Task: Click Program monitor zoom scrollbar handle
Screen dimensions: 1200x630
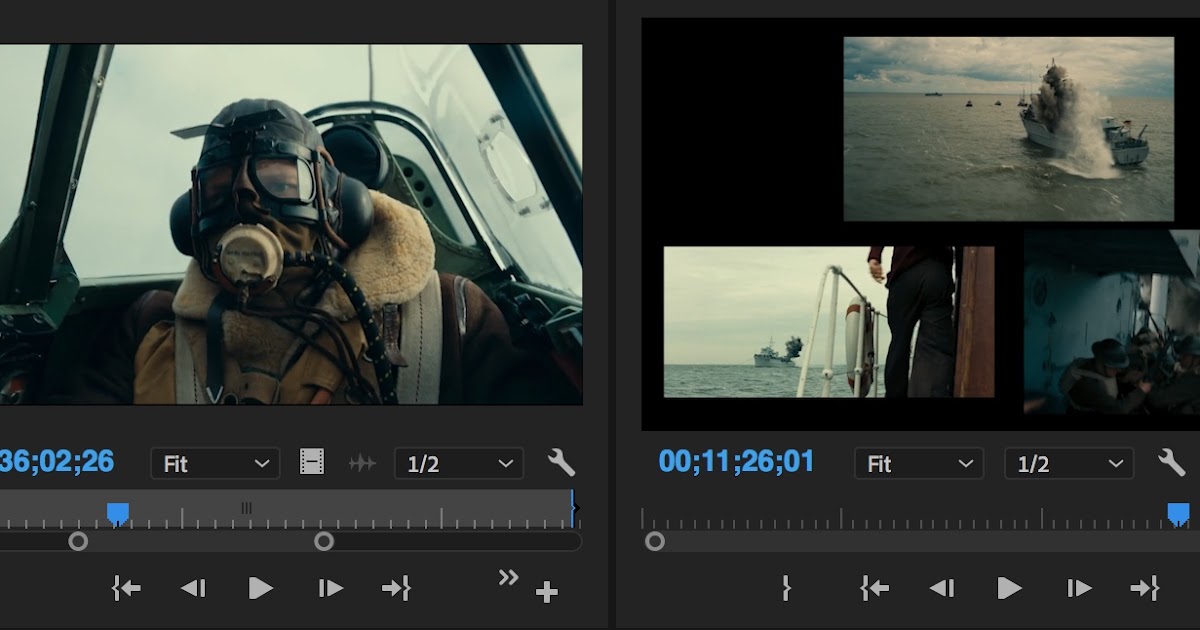Action: click(x=655, y=541)
